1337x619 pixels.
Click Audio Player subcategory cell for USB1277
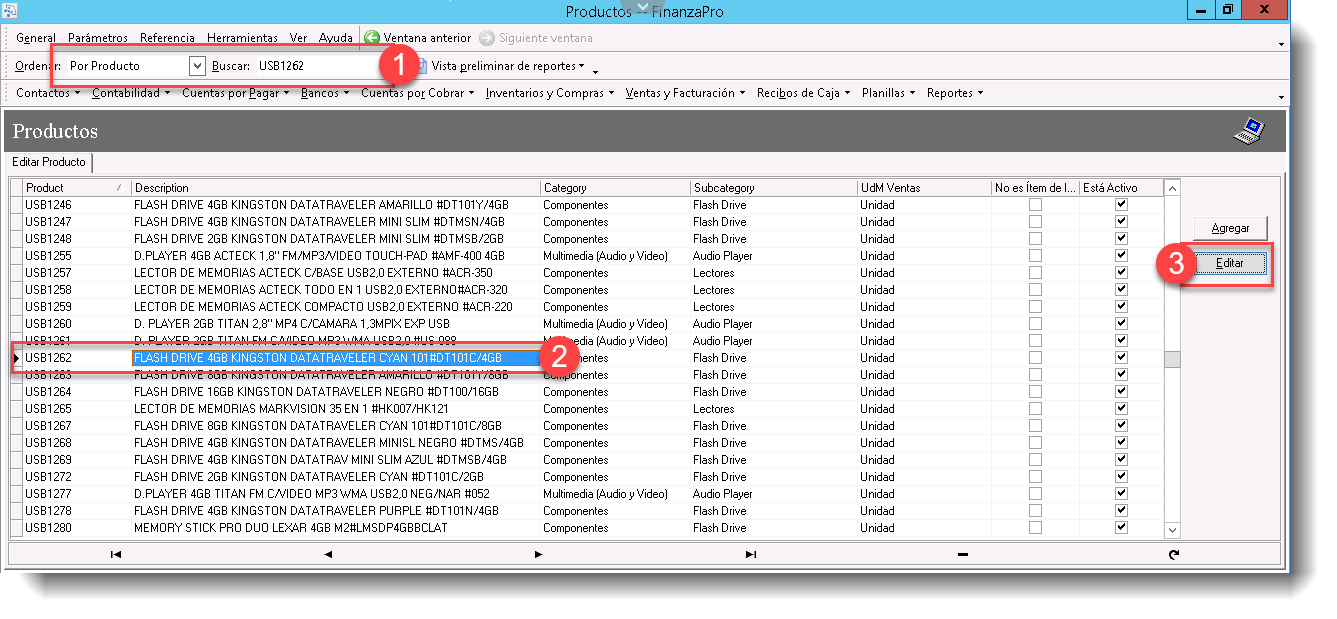pos(774,494)
